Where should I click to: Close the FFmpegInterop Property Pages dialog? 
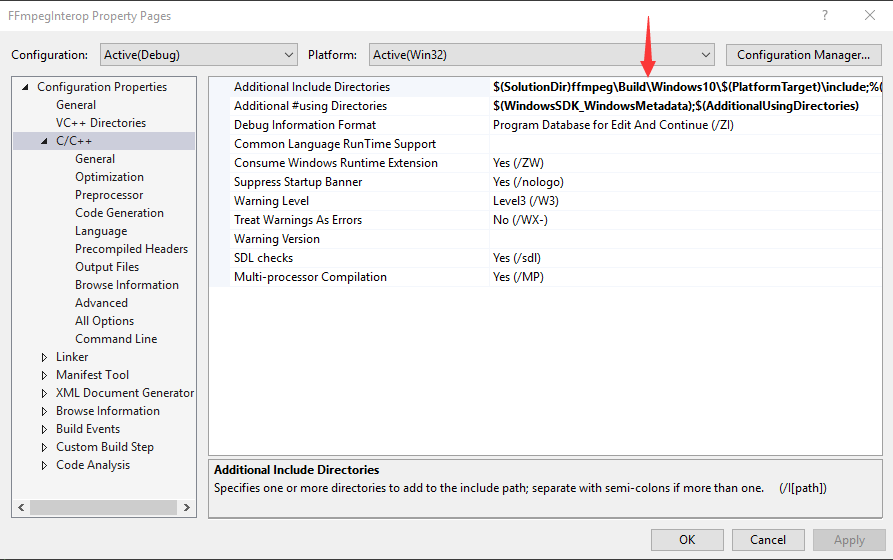tap(870, 15)
